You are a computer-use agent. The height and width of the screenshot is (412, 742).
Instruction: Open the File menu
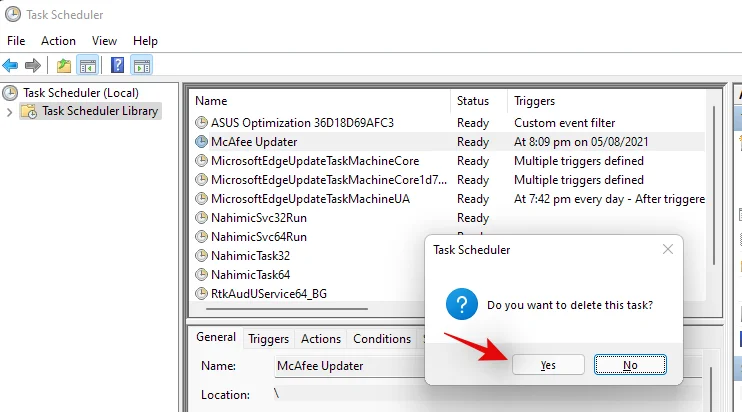point(16,41)
